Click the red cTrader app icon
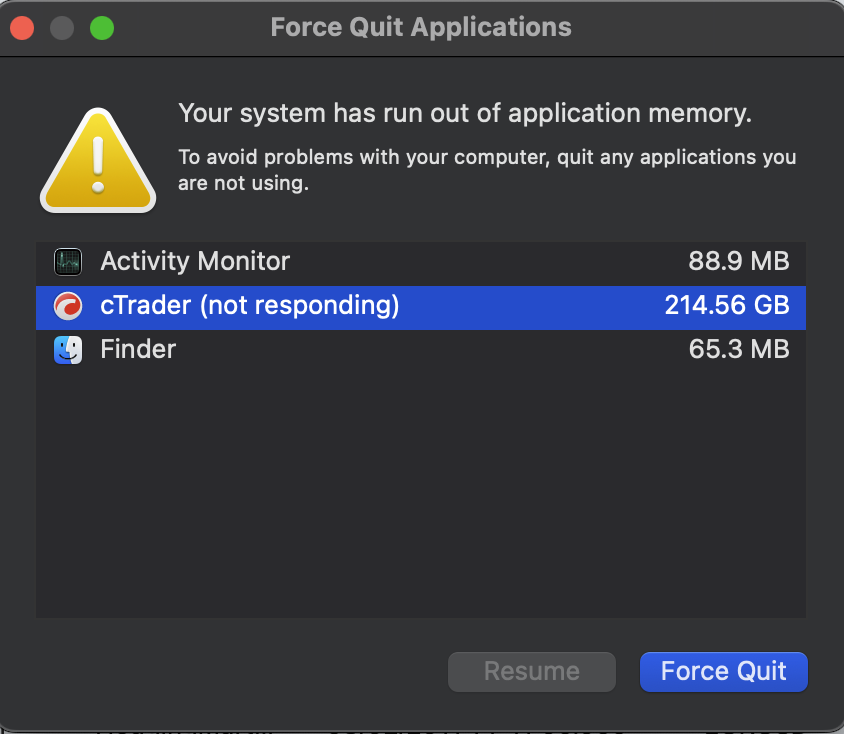The width and height of the screenshot is (844, 734). [68, 306]
